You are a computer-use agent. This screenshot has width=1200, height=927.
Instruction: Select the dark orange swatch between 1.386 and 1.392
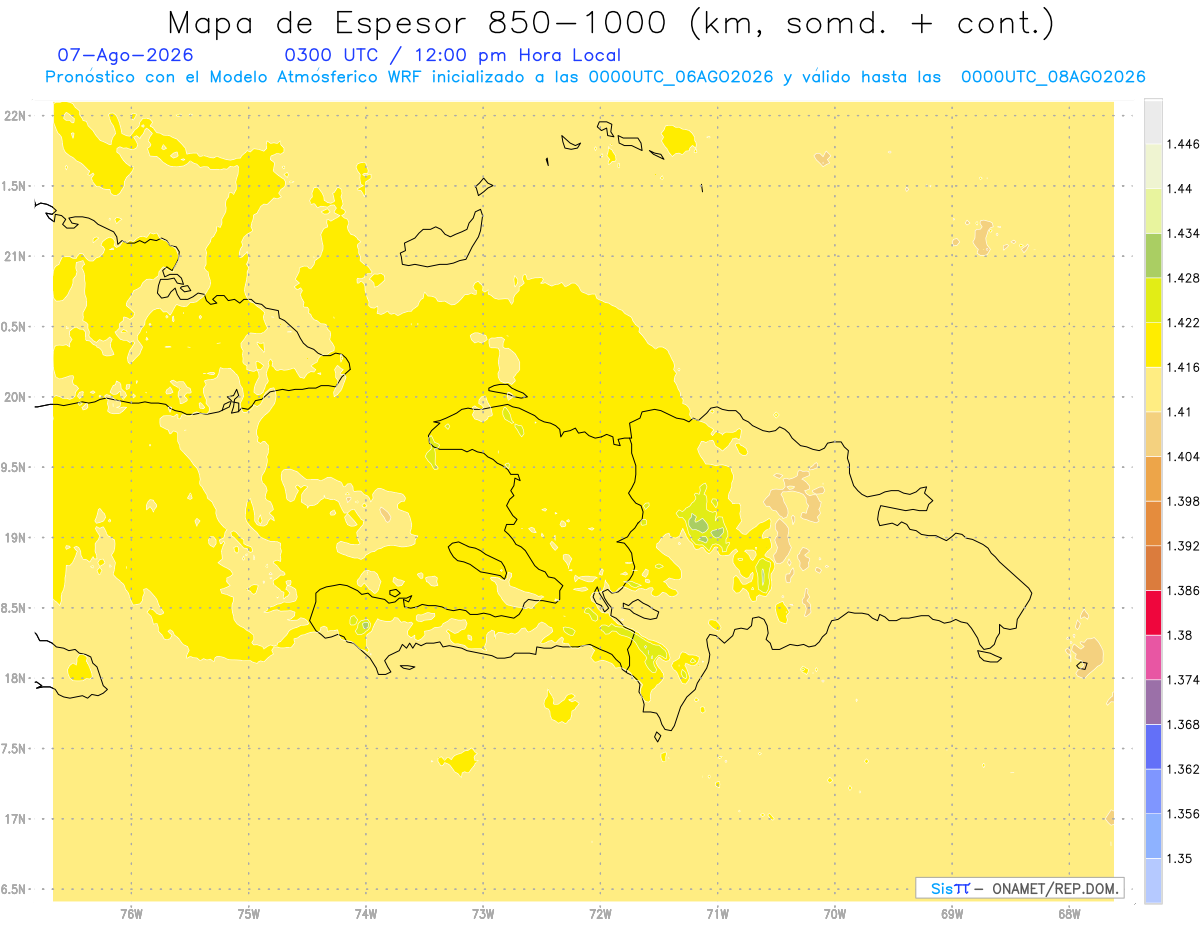(x=1153, y=567)
